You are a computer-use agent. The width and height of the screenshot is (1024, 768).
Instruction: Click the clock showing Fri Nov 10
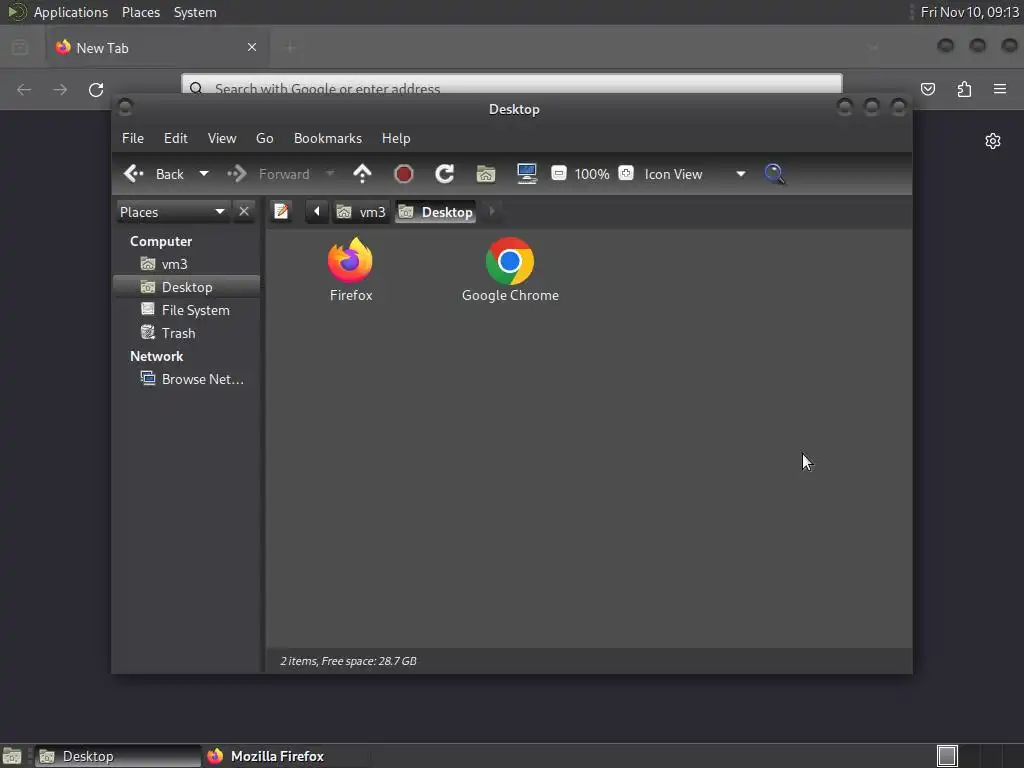969,12
